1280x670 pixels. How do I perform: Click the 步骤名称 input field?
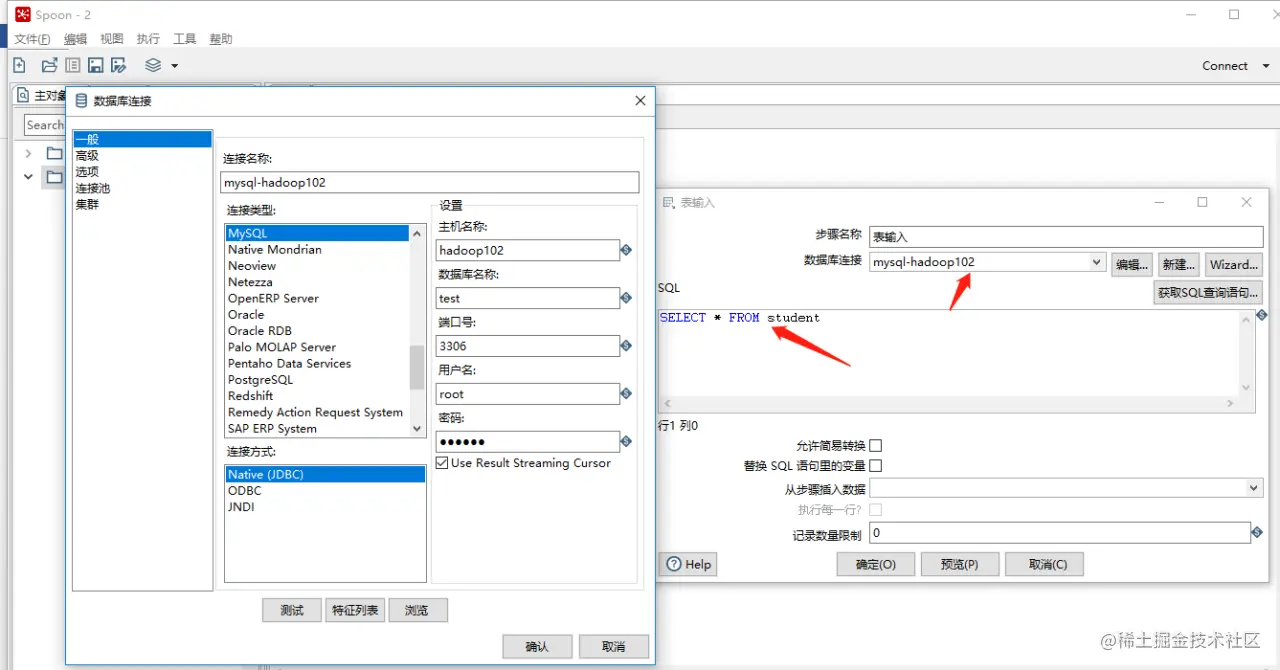click(1066, 237)
